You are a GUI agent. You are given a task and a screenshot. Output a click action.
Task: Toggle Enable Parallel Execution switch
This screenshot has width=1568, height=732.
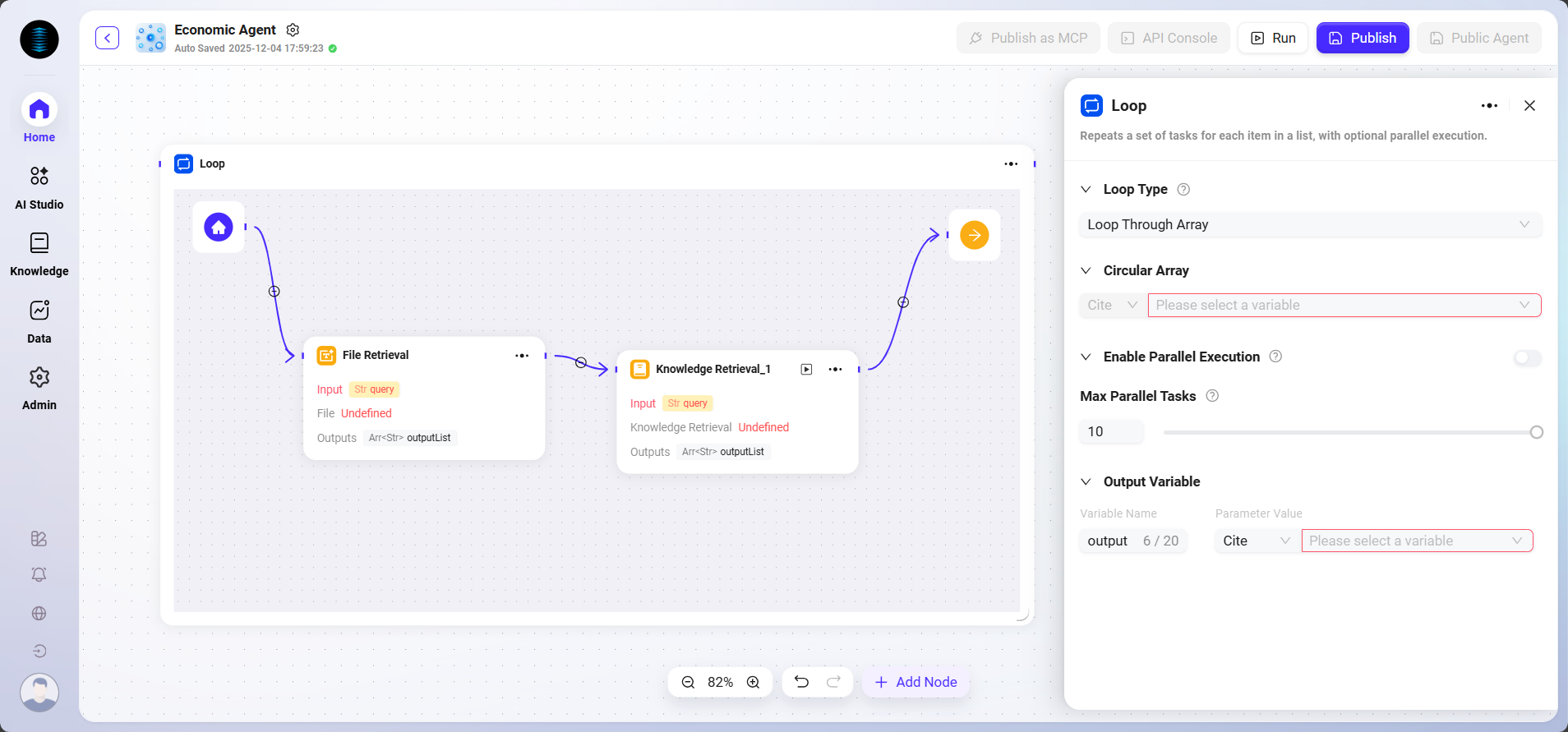tap(1527, 357)
